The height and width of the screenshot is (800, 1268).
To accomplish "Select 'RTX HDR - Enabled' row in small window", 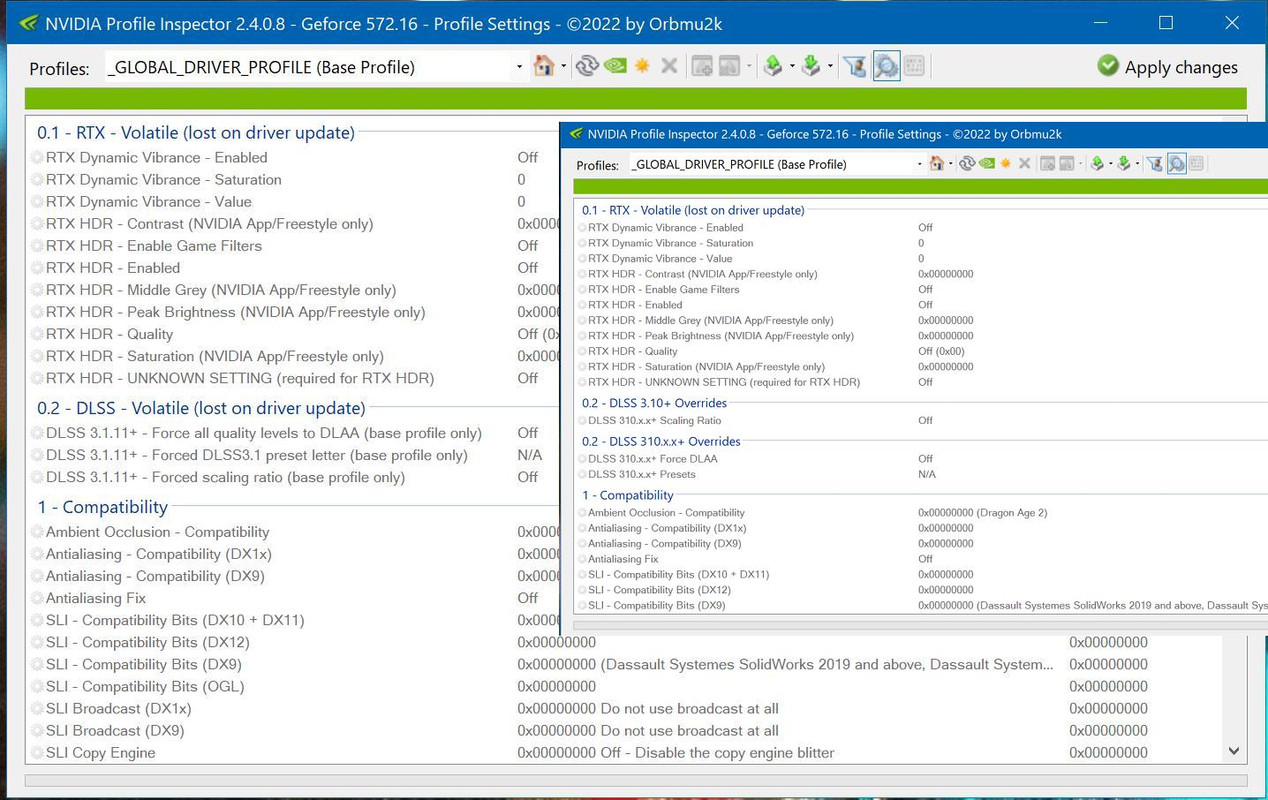I will tap(635, 305).
